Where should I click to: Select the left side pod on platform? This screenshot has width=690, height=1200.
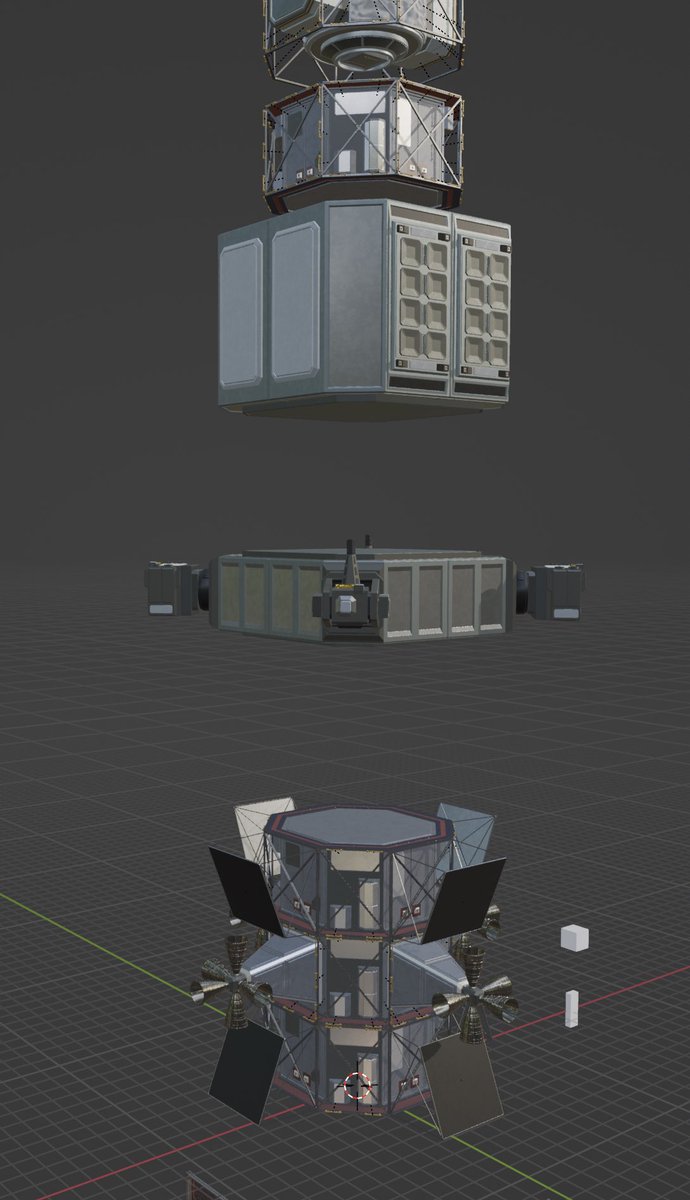point(175,587)
